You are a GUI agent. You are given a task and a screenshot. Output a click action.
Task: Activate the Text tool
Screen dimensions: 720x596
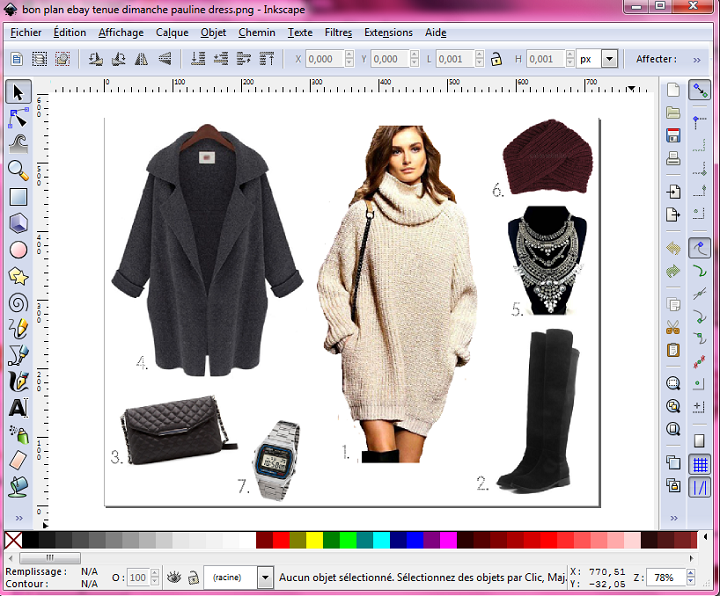pos(17,407)
